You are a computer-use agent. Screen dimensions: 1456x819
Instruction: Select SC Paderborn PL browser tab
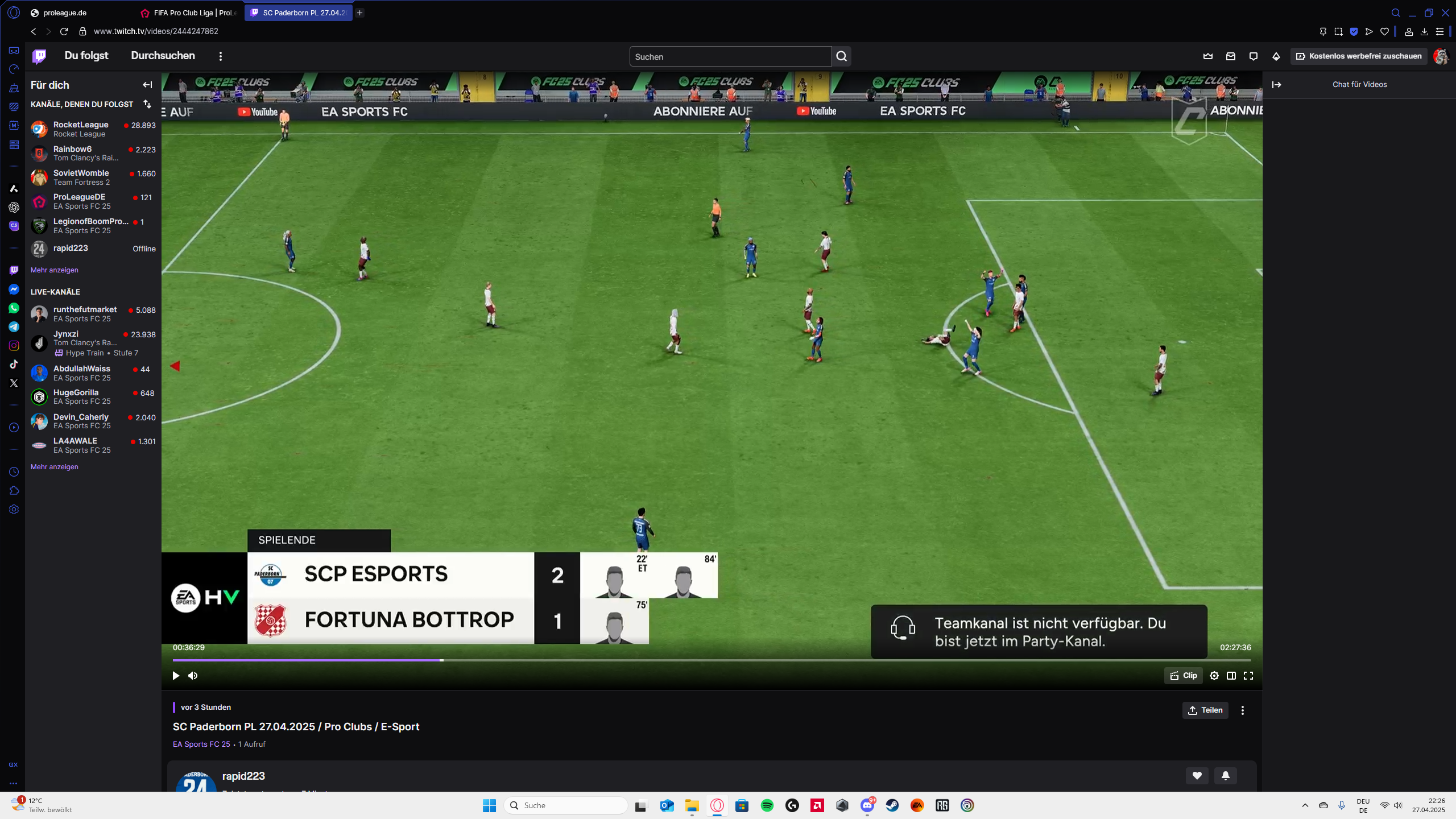tap(299, 13)
